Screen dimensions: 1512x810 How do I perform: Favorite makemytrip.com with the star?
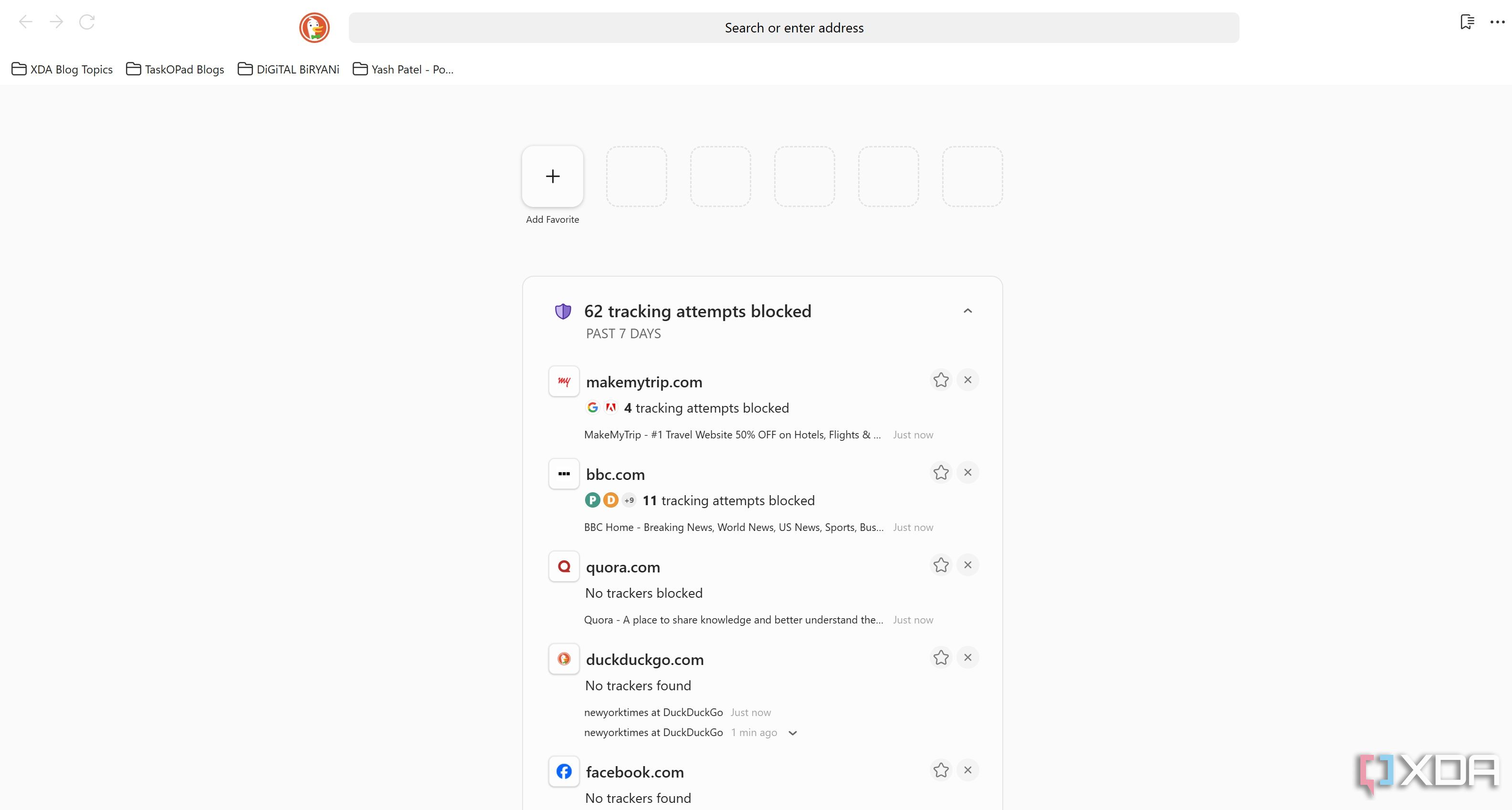click(941, 380)
